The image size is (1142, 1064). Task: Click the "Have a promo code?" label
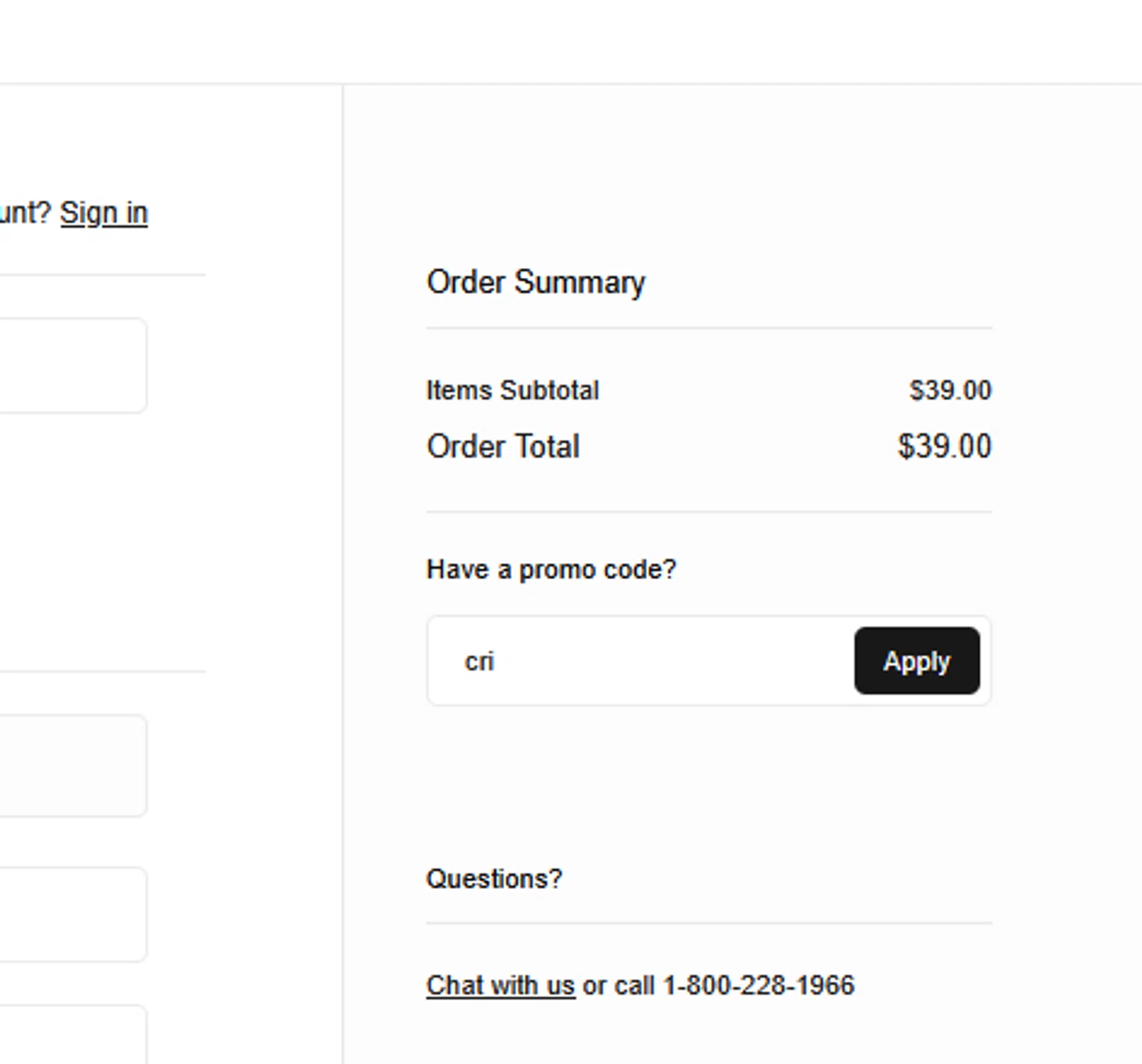point(550,569)
